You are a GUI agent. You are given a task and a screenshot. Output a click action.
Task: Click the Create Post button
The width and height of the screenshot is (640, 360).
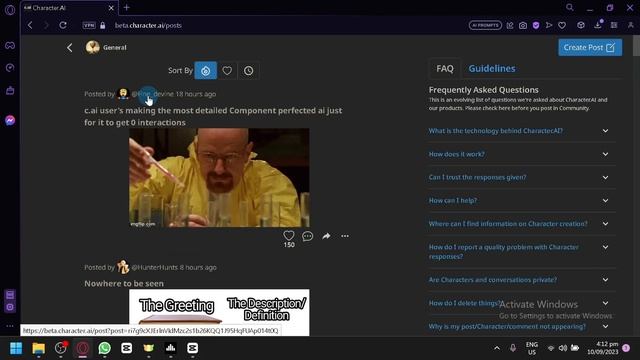tap(590, 47)
